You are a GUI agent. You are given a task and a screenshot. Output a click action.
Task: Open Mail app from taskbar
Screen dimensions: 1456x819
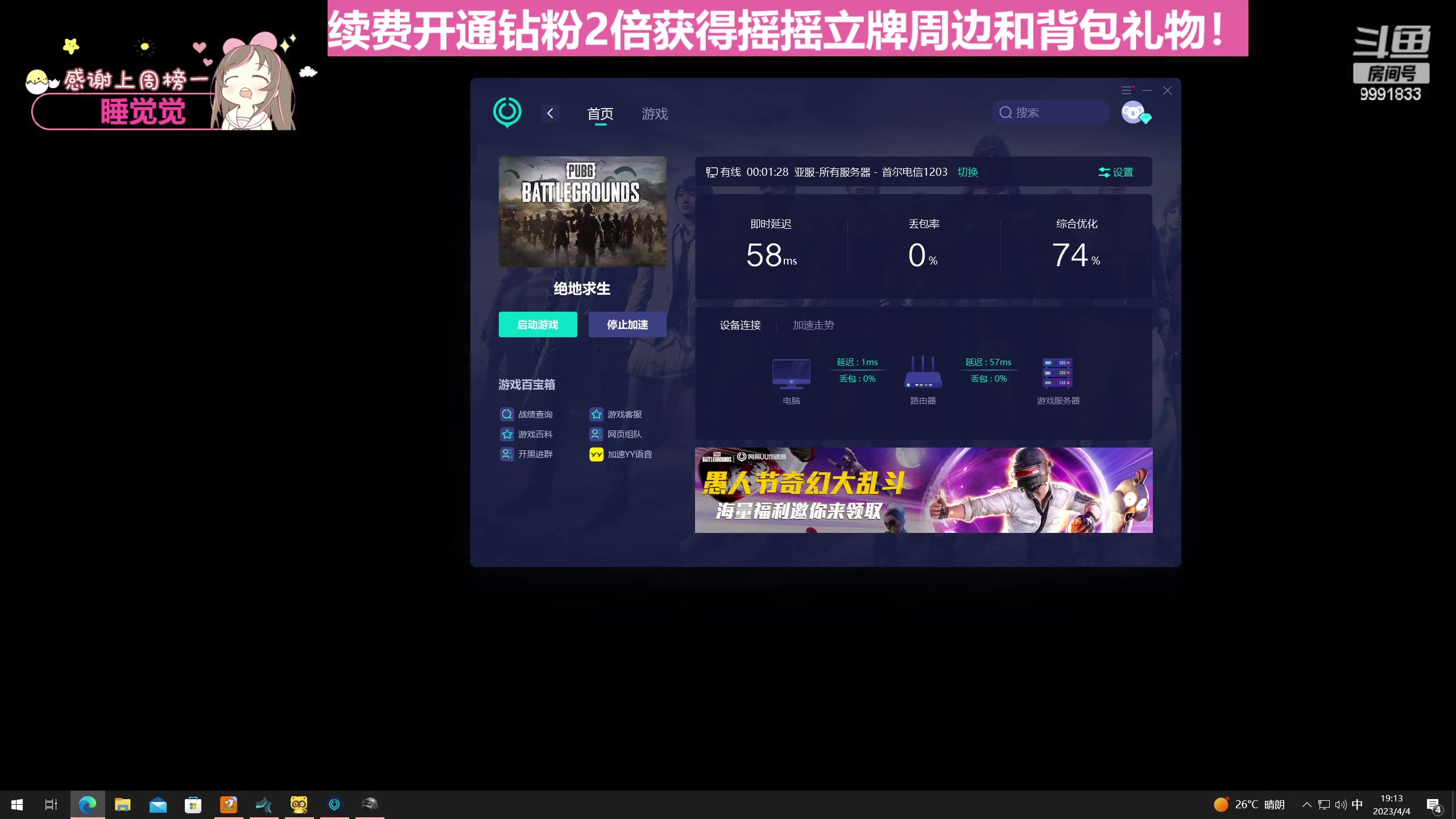[x=158, y=805]
